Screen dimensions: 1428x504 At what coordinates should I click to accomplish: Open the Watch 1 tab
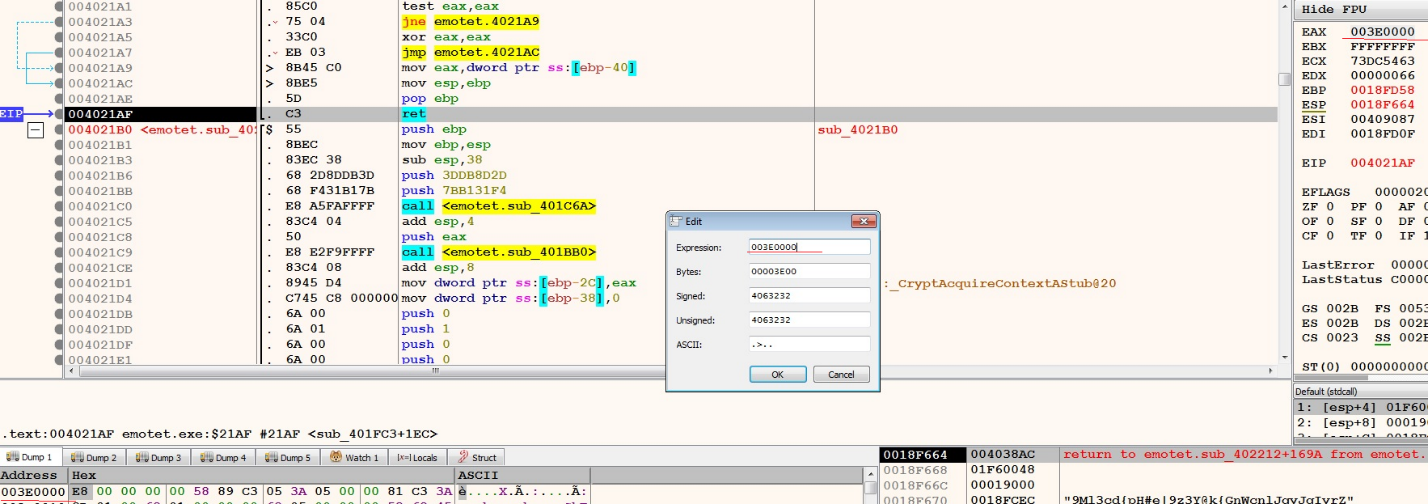point(353,457)
